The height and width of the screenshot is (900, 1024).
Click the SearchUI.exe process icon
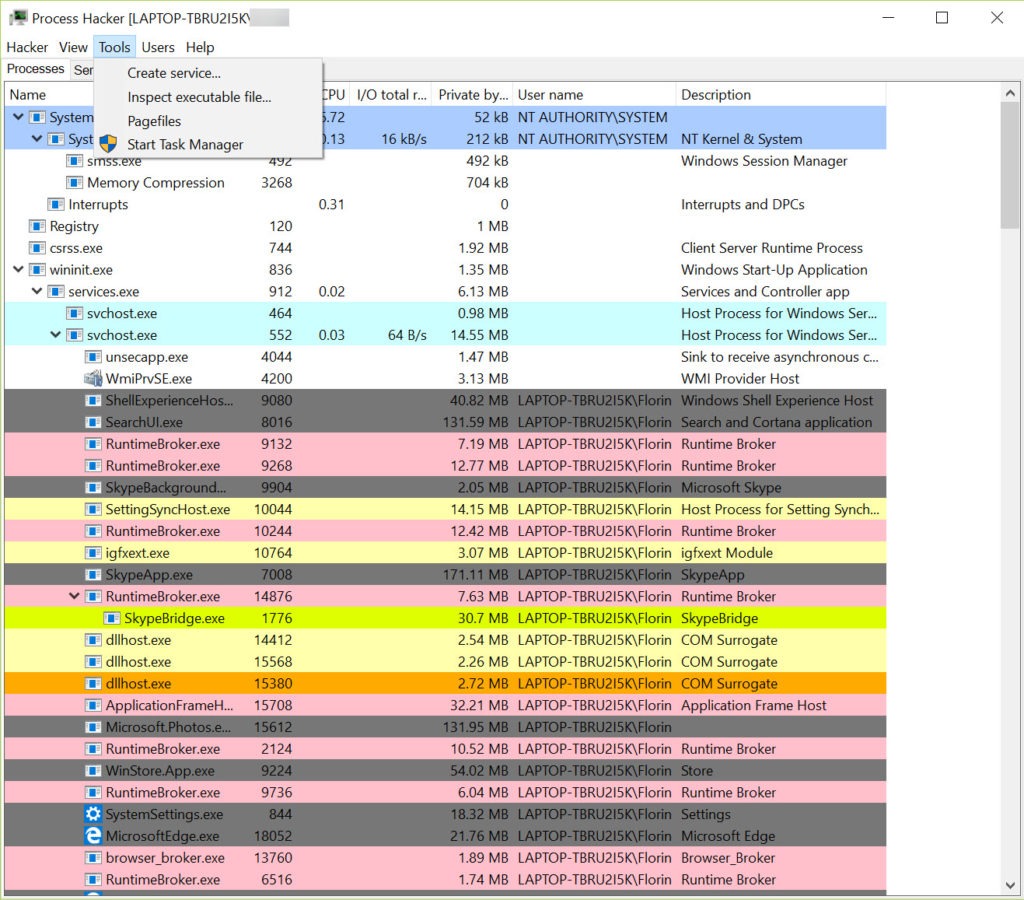tap(93, 422)
